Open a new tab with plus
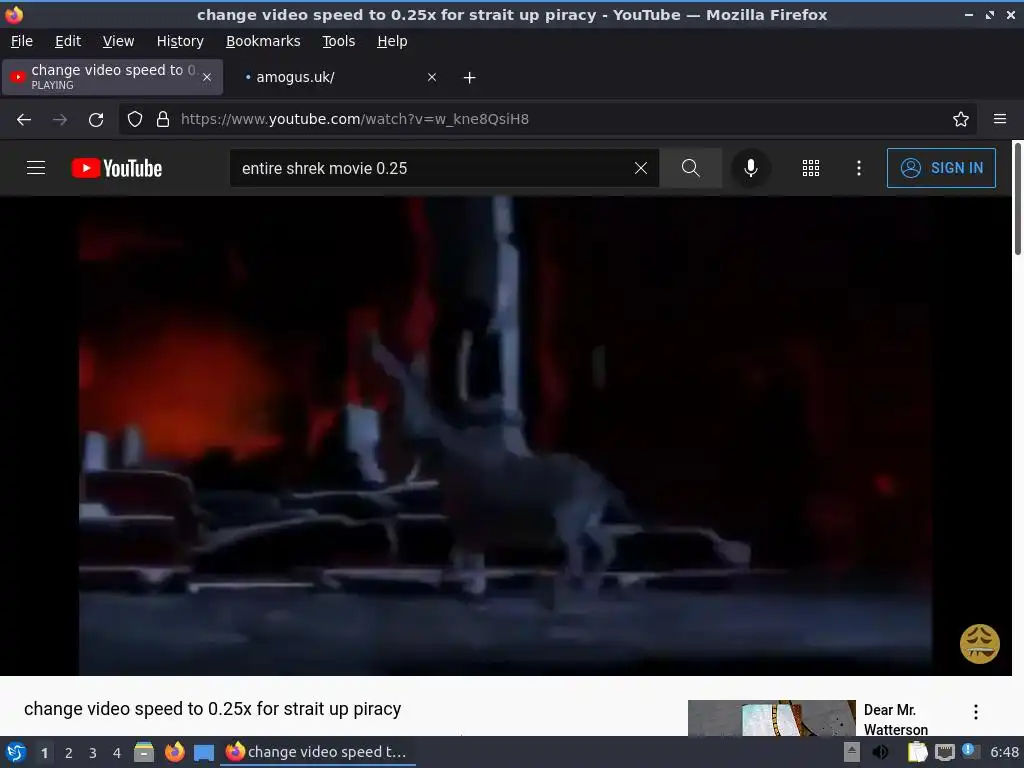This screenshot has width=1024, height=768. coord(469,78)
